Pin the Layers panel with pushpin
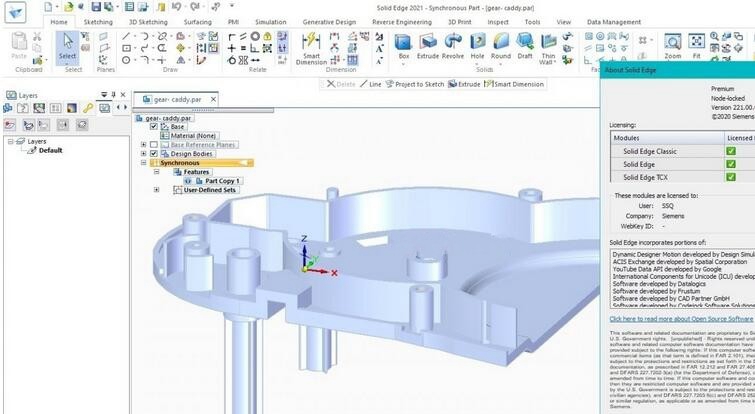 [x=114, y=95]
